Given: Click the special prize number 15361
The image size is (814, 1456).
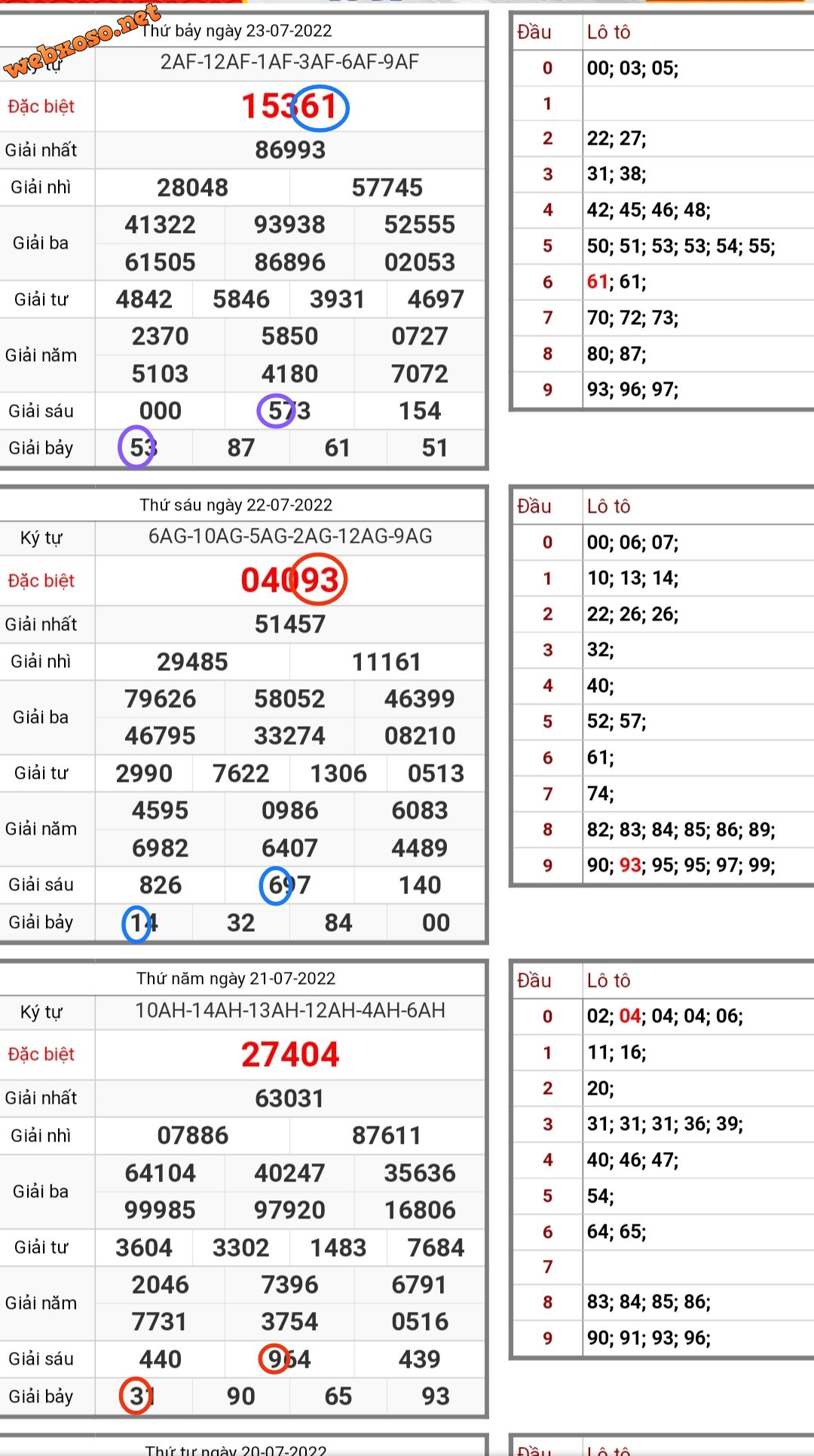Looking at the screenshot, I should pyautogui.click(x=289, y=106).
